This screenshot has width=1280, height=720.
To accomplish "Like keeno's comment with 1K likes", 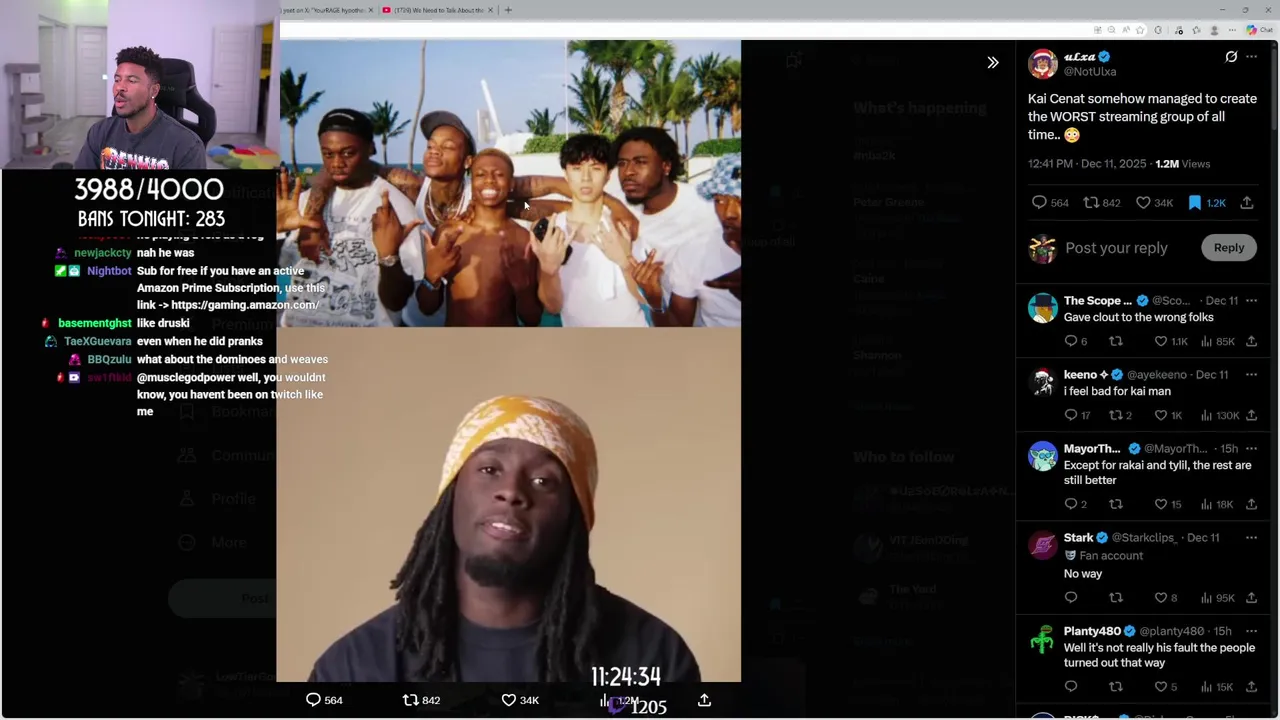I will [1168, 416].
